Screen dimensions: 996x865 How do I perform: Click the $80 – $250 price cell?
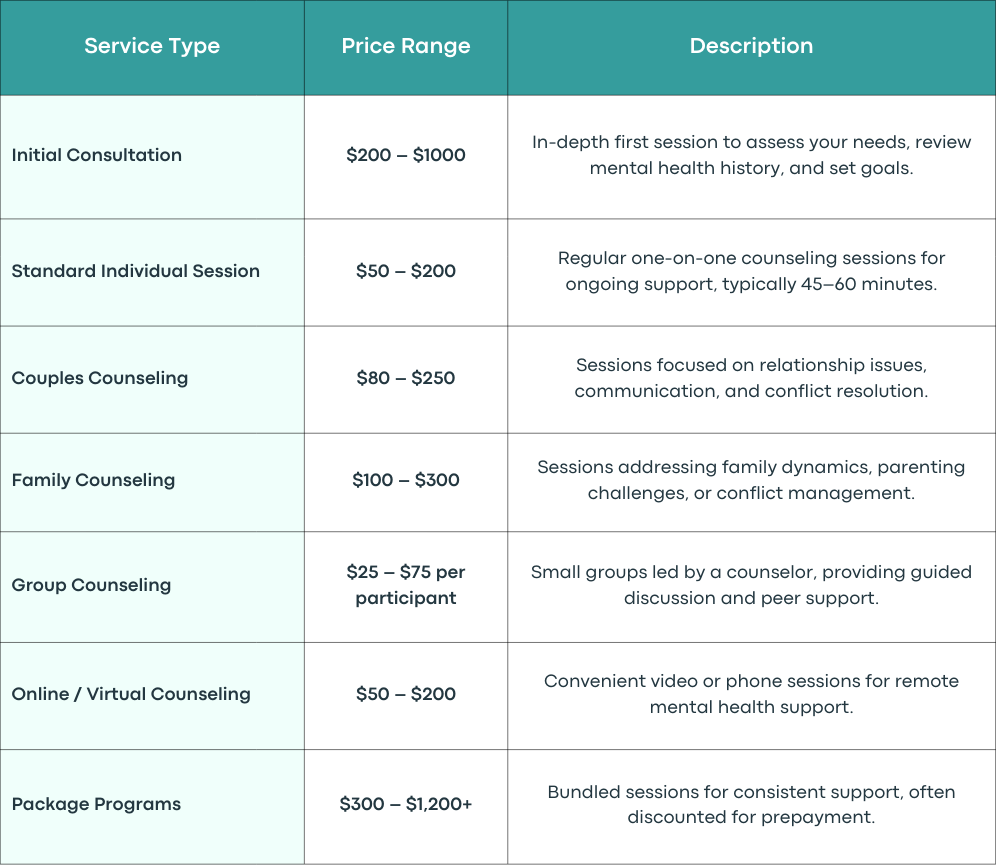pyautogui.click(x=406, y=378)
